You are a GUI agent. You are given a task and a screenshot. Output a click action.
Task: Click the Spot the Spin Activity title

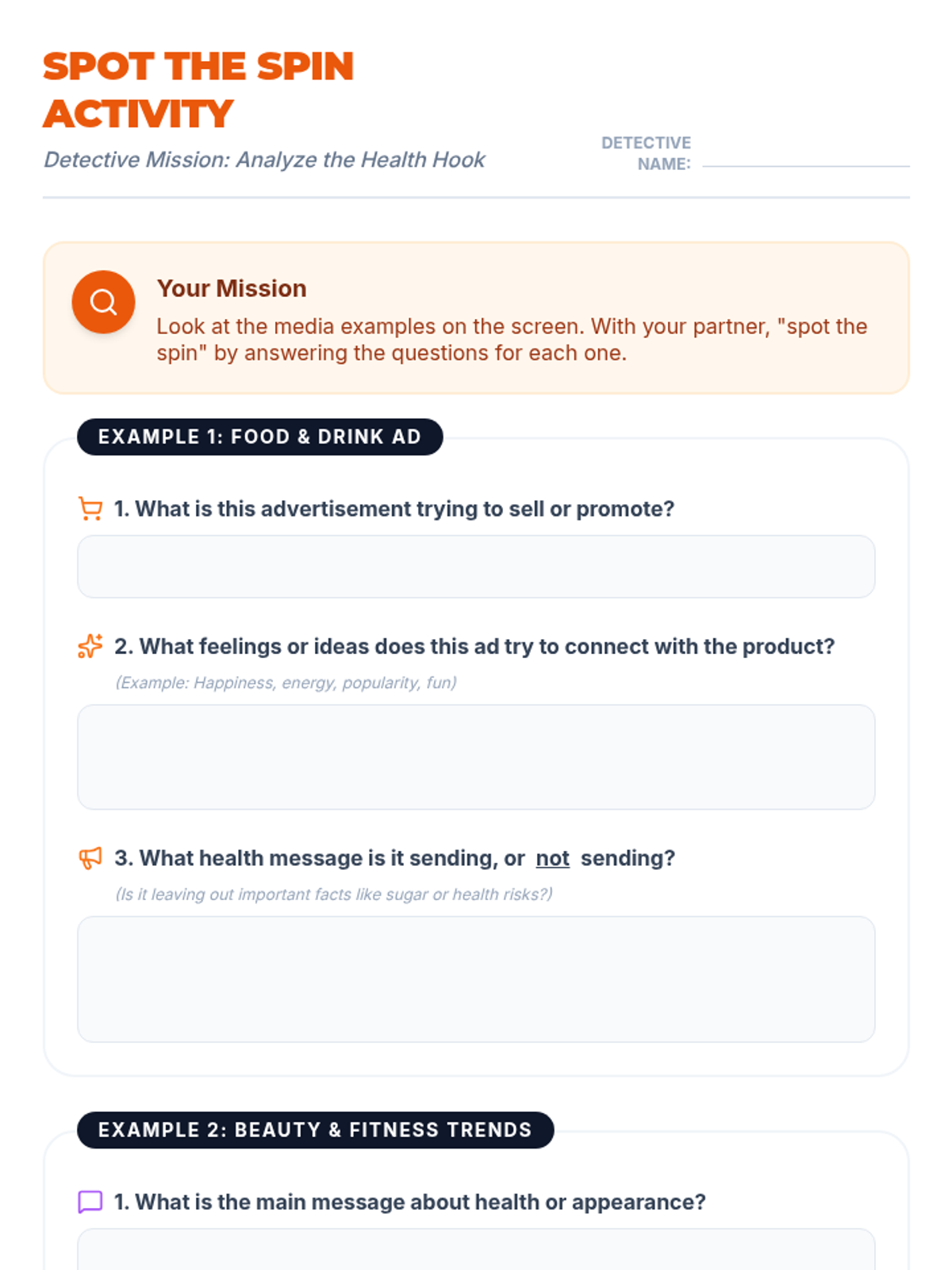[198, 90]
